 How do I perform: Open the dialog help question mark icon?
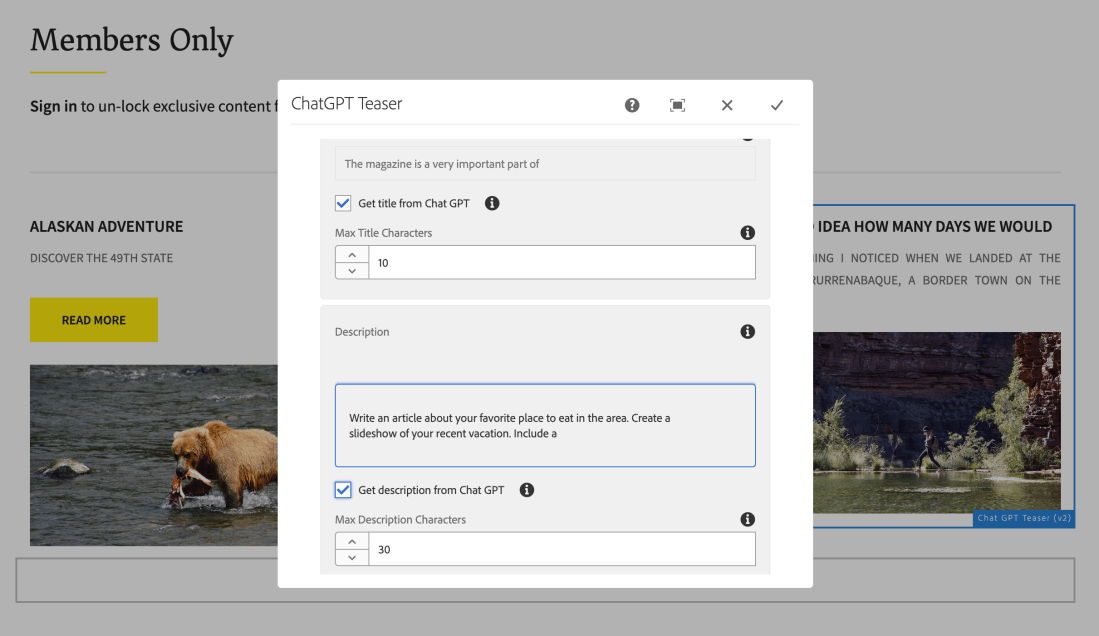[632, 105]
